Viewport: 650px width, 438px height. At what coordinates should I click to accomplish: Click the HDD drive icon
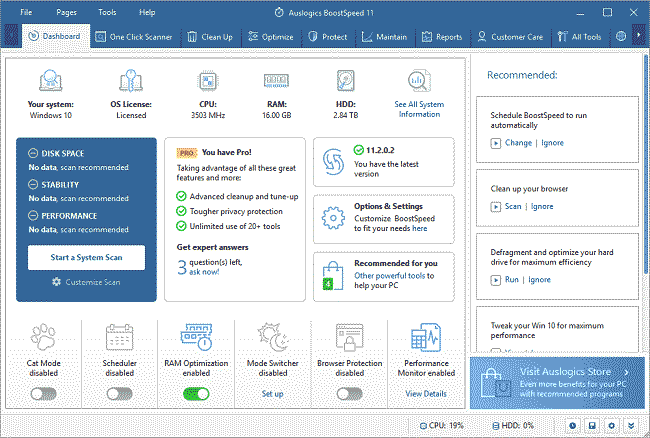(x=348, y=80)
